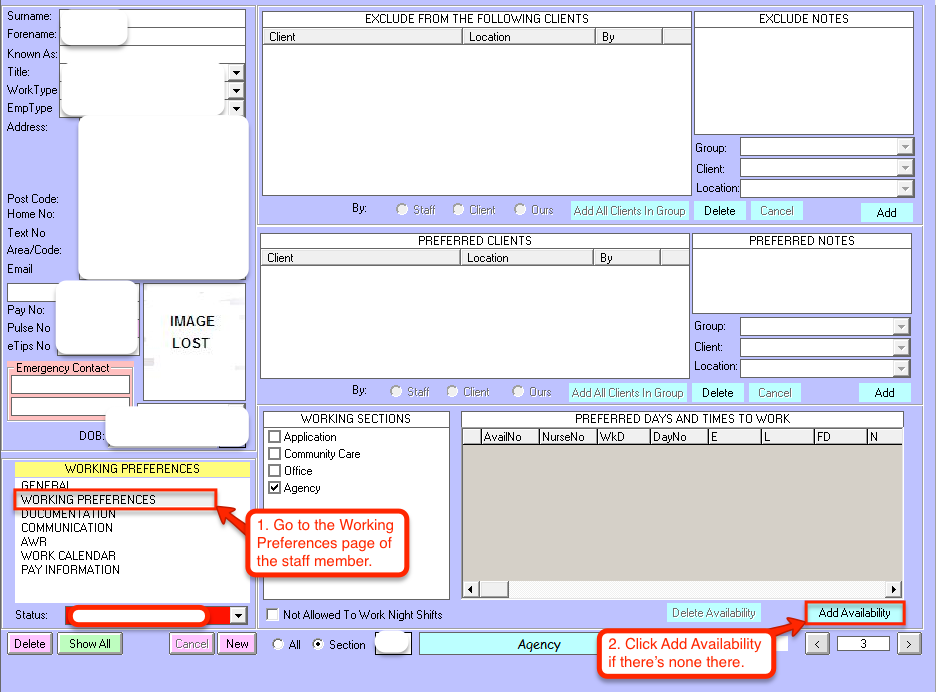Go to next record using right arrow
Screen dimensions: 936x692
click(x=908, y=644)
